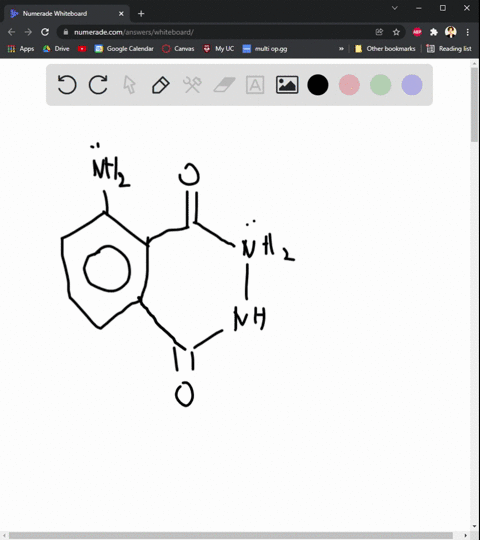Open the Drive bookmark
Image resolution: width=480 pixels, height=540 pixels.
pyautogui.click(x=56, y=49)
